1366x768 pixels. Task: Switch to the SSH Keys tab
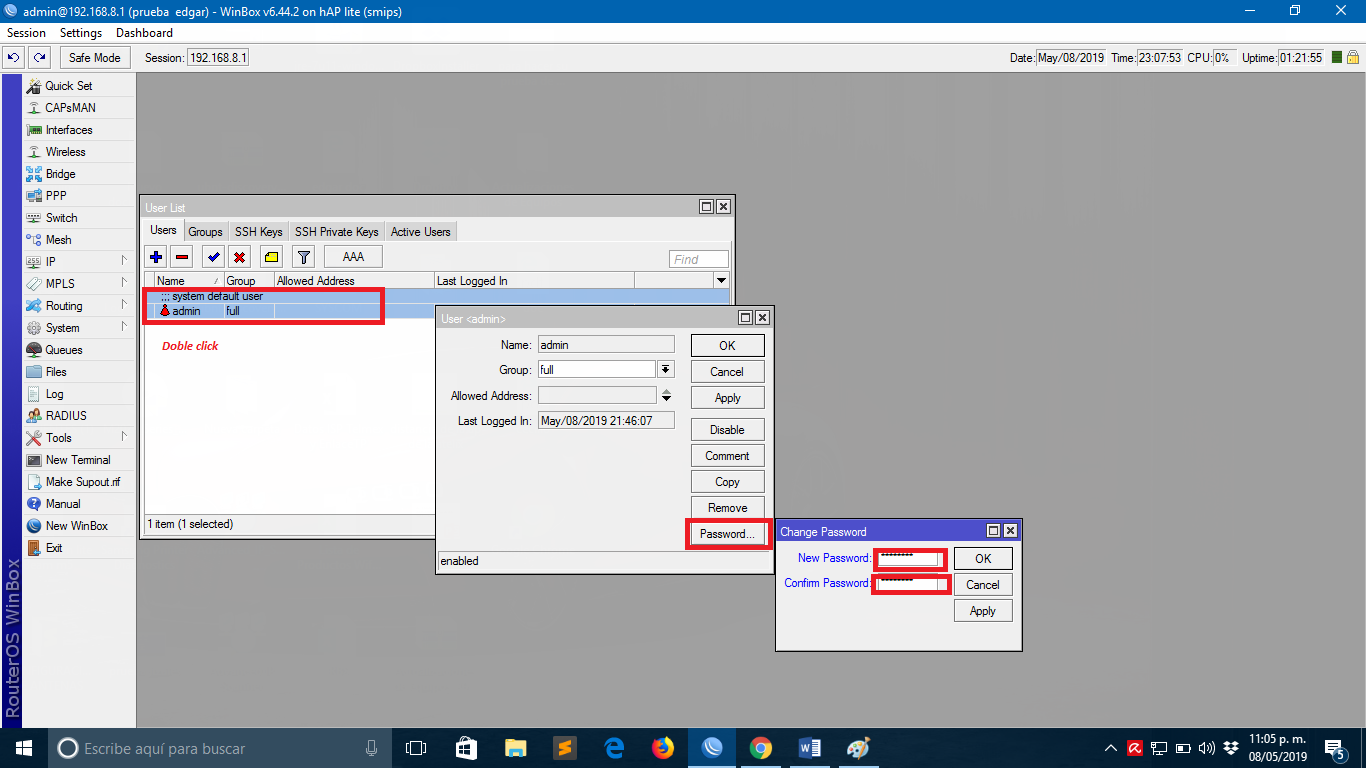tap(258, 232)
